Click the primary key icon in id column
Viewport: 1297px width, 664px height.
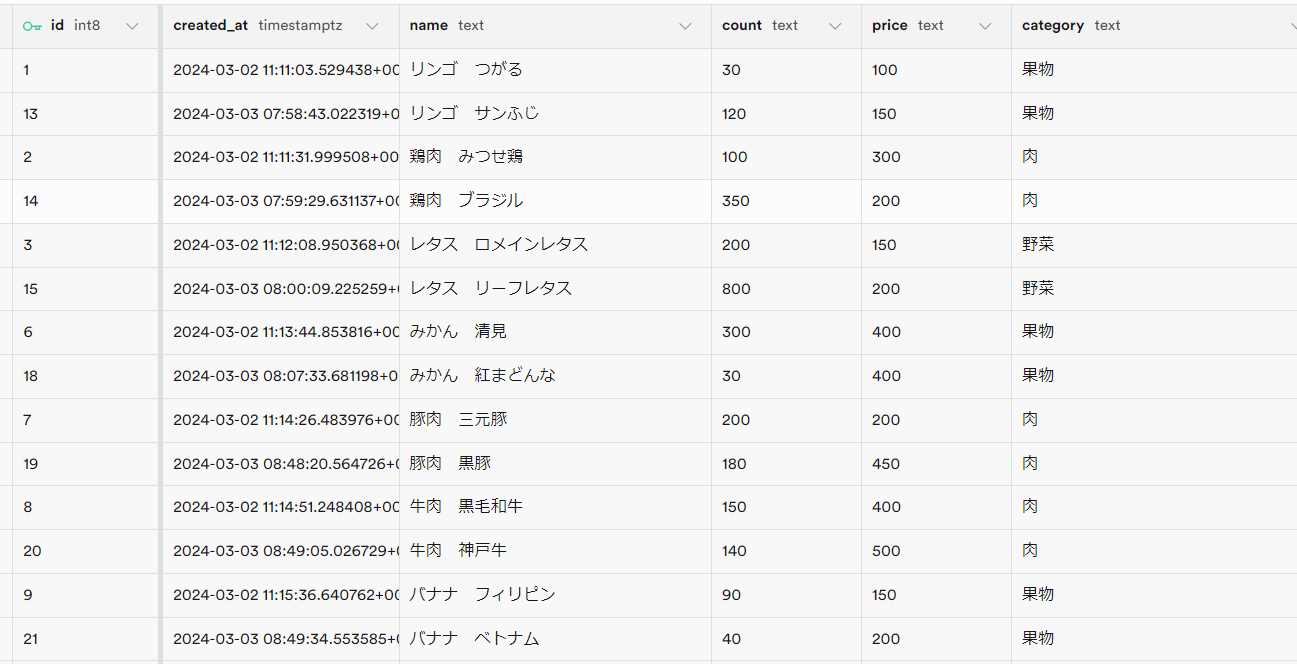pyautogui.click(x=33, y=26)
